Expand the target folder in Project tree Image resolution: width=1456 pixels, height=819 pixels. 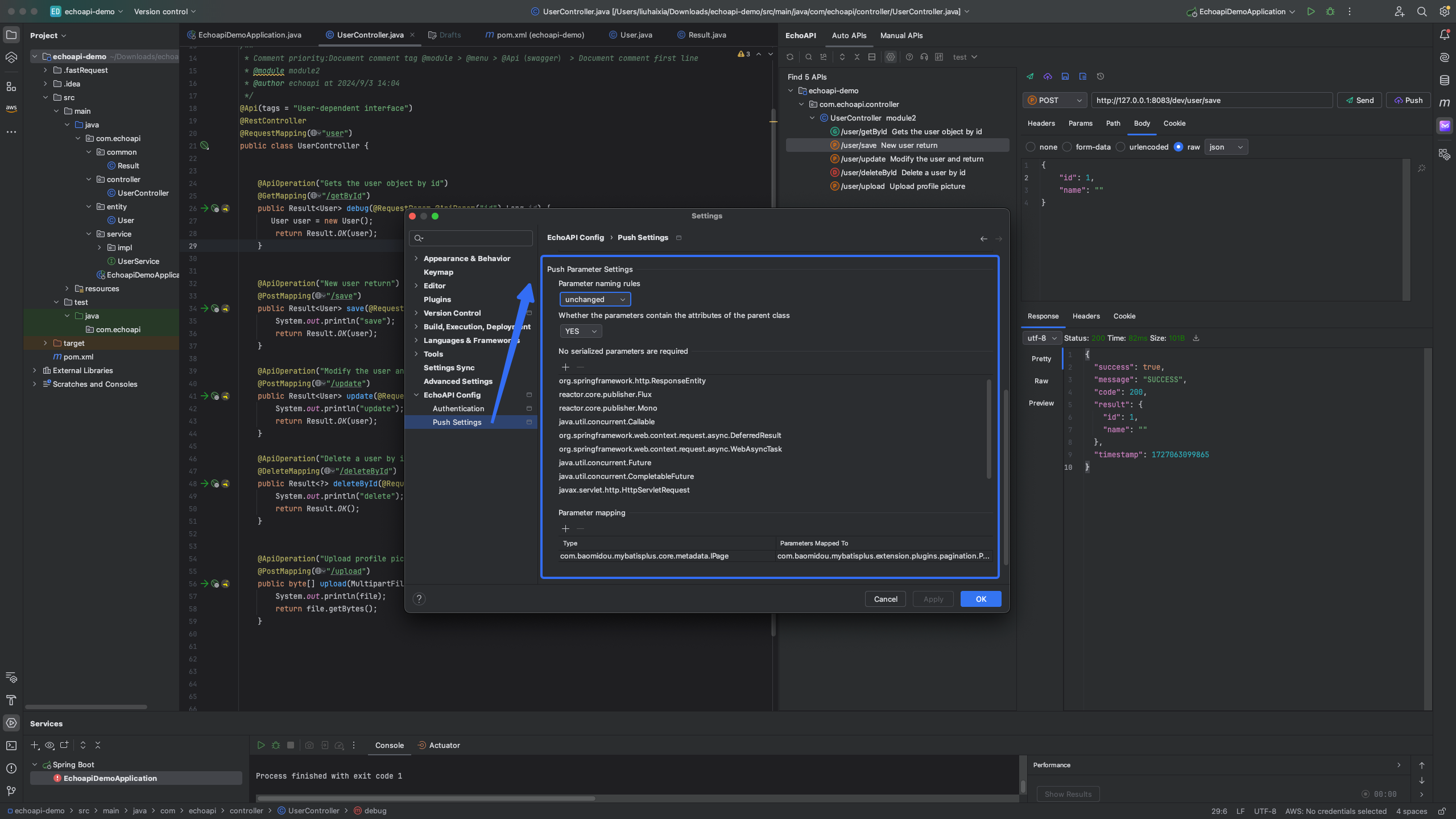point(45,343)
